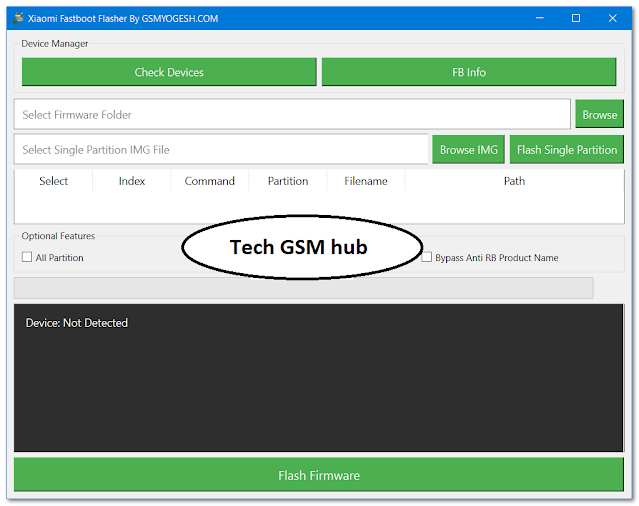Viewport: 639px width, 506px height.
Task: Minimize the Xiaomi Fastboot Flasher window
Action: point(540,18)
